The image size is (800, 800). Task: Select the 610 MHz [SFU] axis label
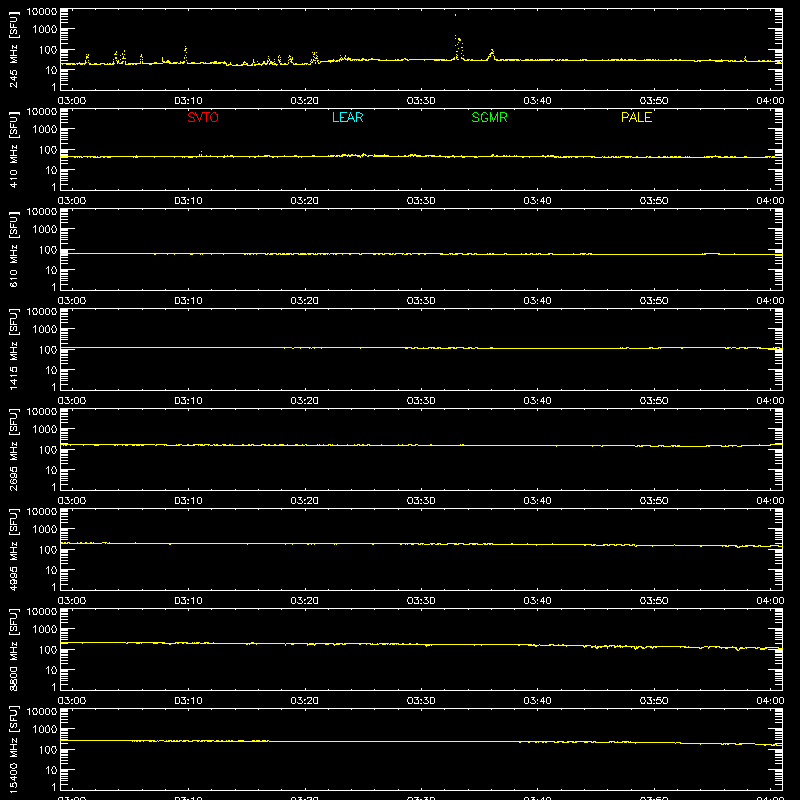point(14,249)
